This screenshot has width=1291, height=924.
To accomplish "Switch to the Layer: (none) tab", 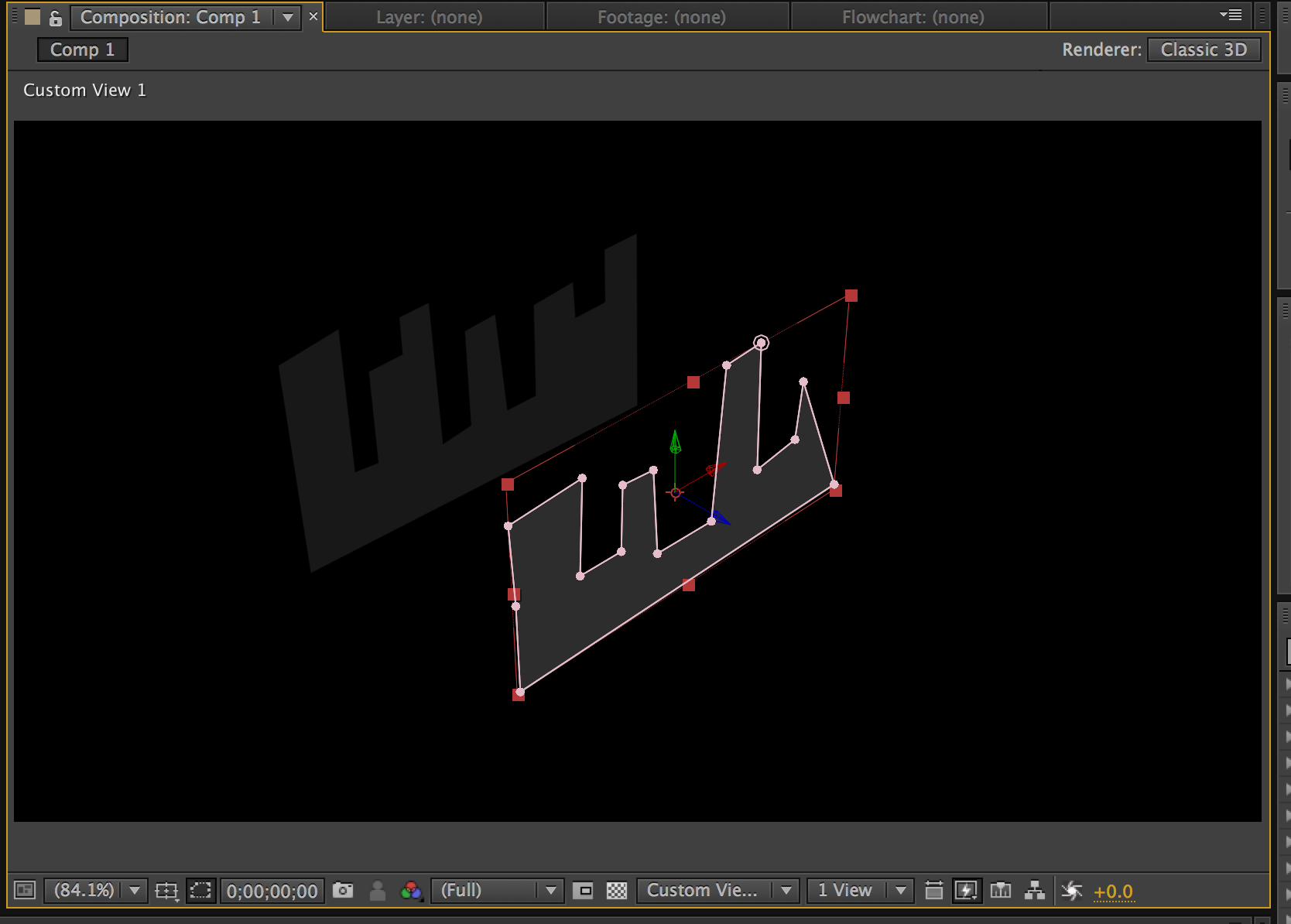I will (430, 17).
